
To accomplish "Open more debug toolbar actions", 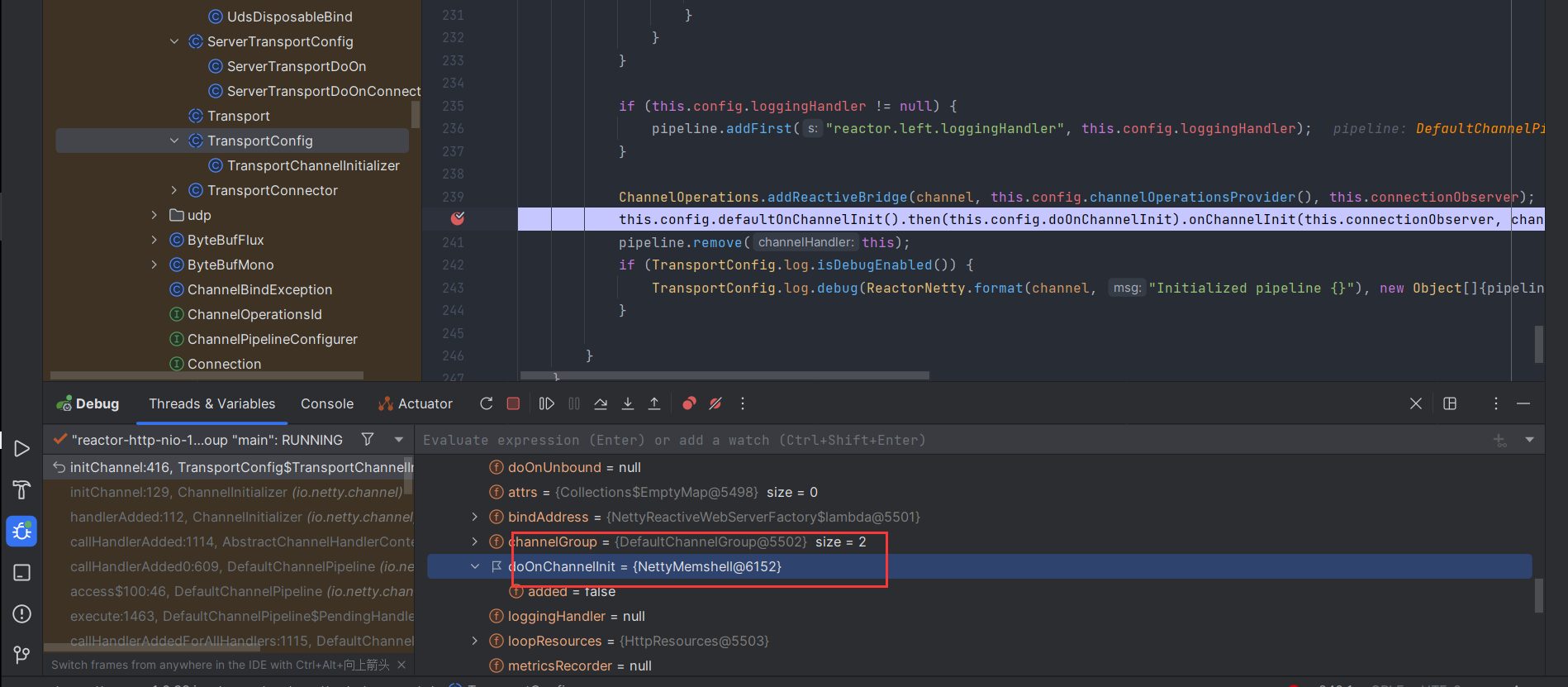I will click(x=743, y=403).
